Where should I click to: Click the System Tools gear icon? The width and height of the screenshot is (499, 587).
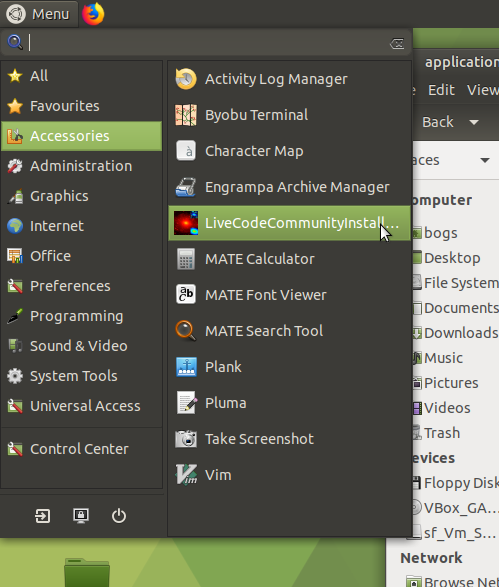tap(15, 376)
